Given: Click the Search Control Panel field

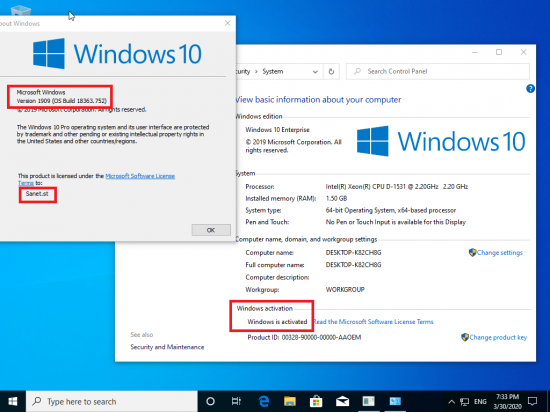Looking at the screenshot, I should pos(437,72).
